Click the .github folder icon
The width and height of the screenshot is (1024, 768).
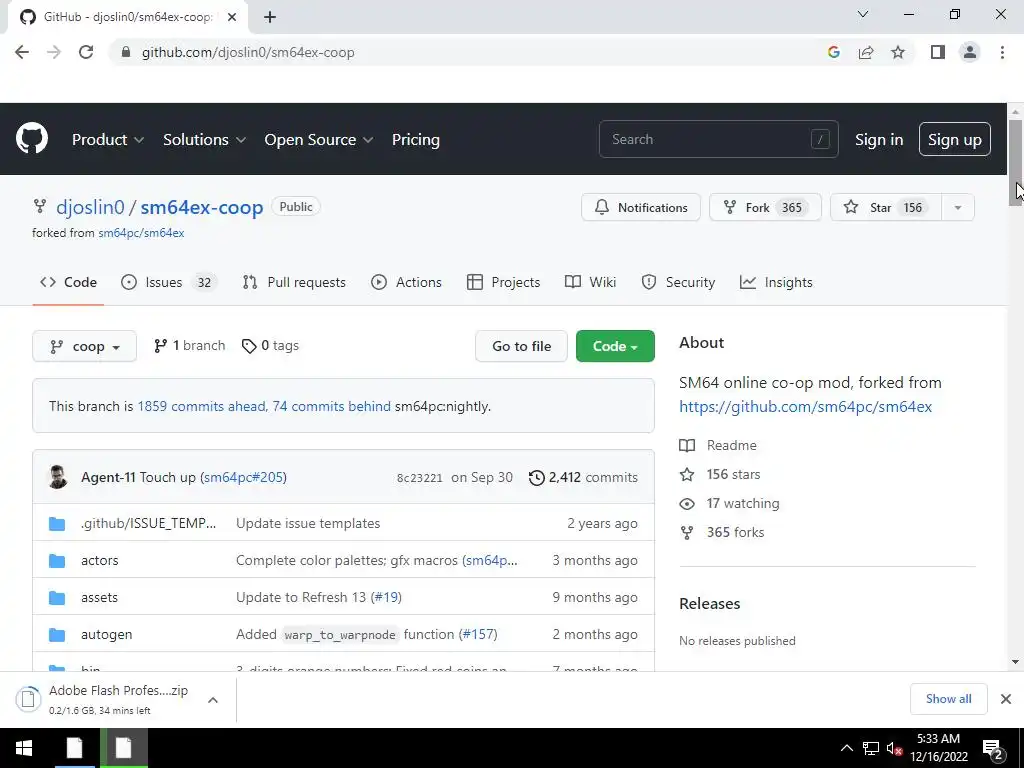57,524
